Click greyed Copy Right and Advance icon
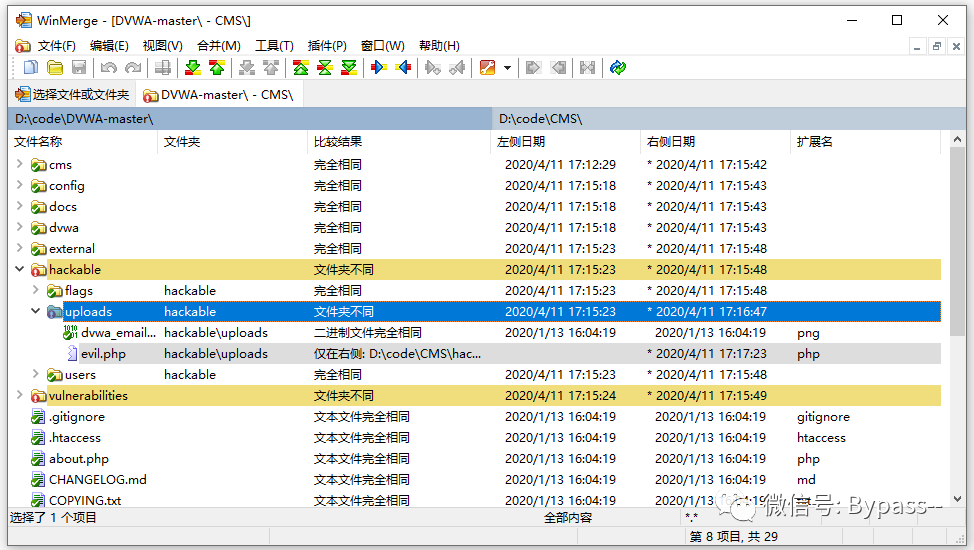Viewport: 974px width, 550px height. (433, 67)
